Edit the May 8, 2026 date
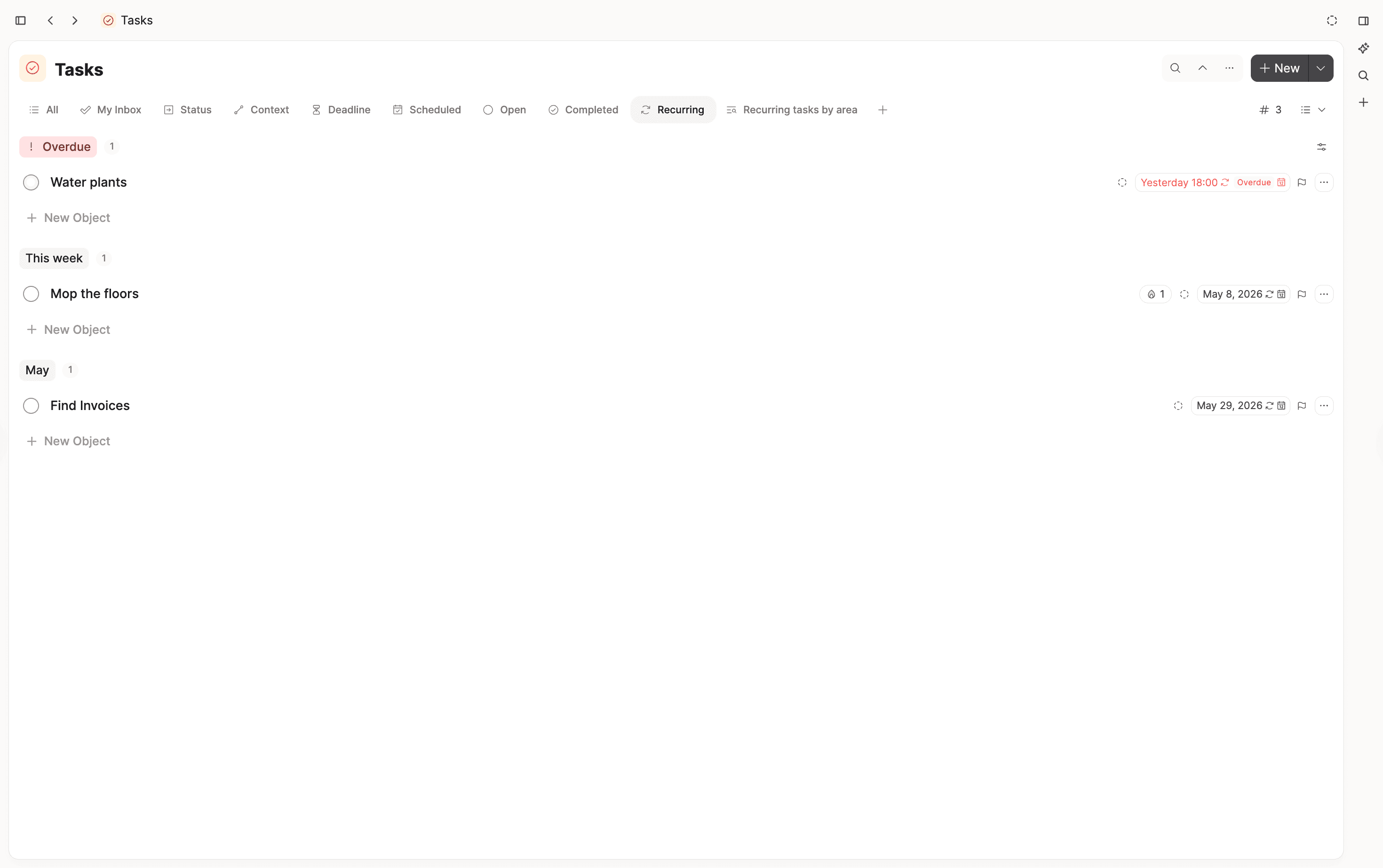 click(1243, 294)
